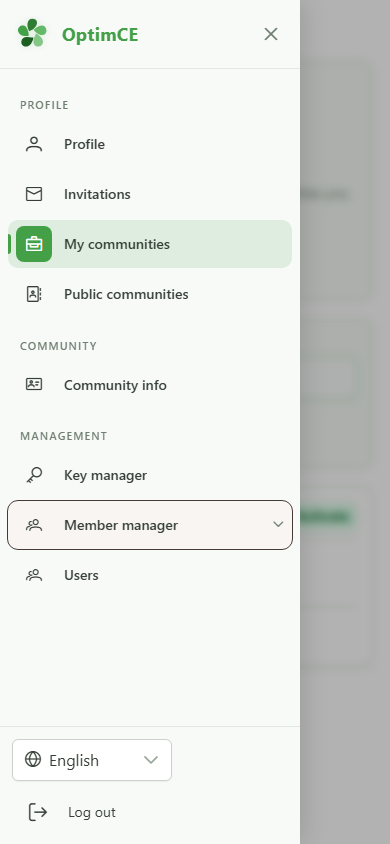The height and width of the screenshot is (844, 390).
Task: Click the Profile person icon
Action: coord(34,144)
